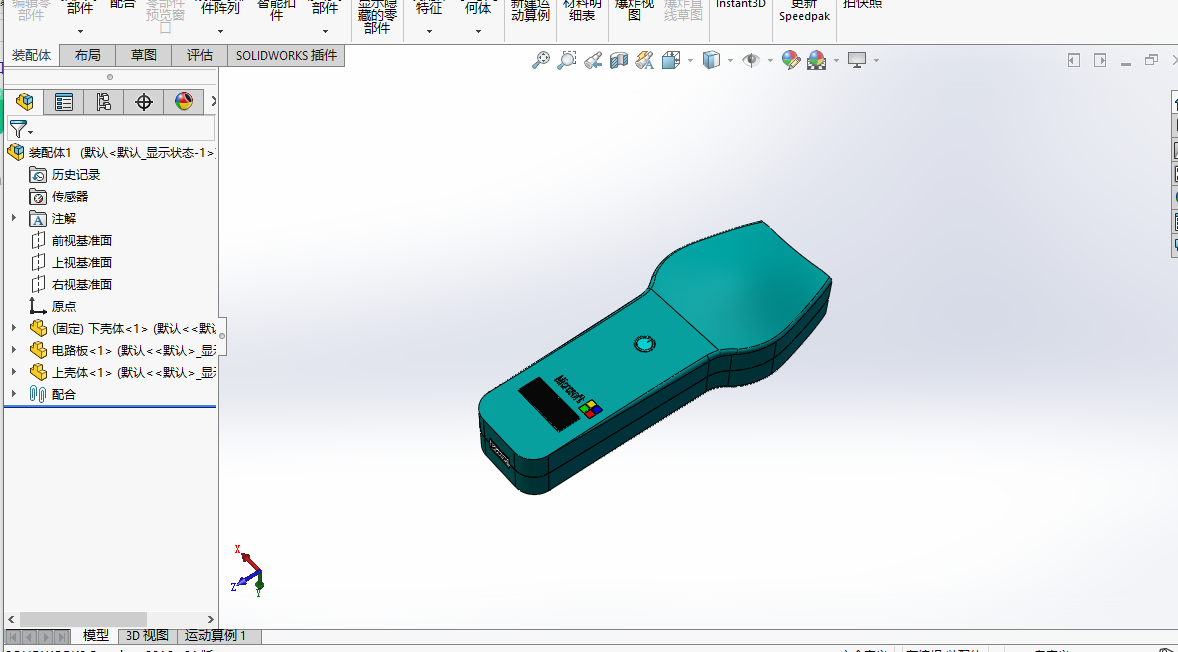Image resolution: width=1178 pixels, height=652 pixels.
Task: Switch to 评估 ribbon tab
Action: tap(200, 55)
